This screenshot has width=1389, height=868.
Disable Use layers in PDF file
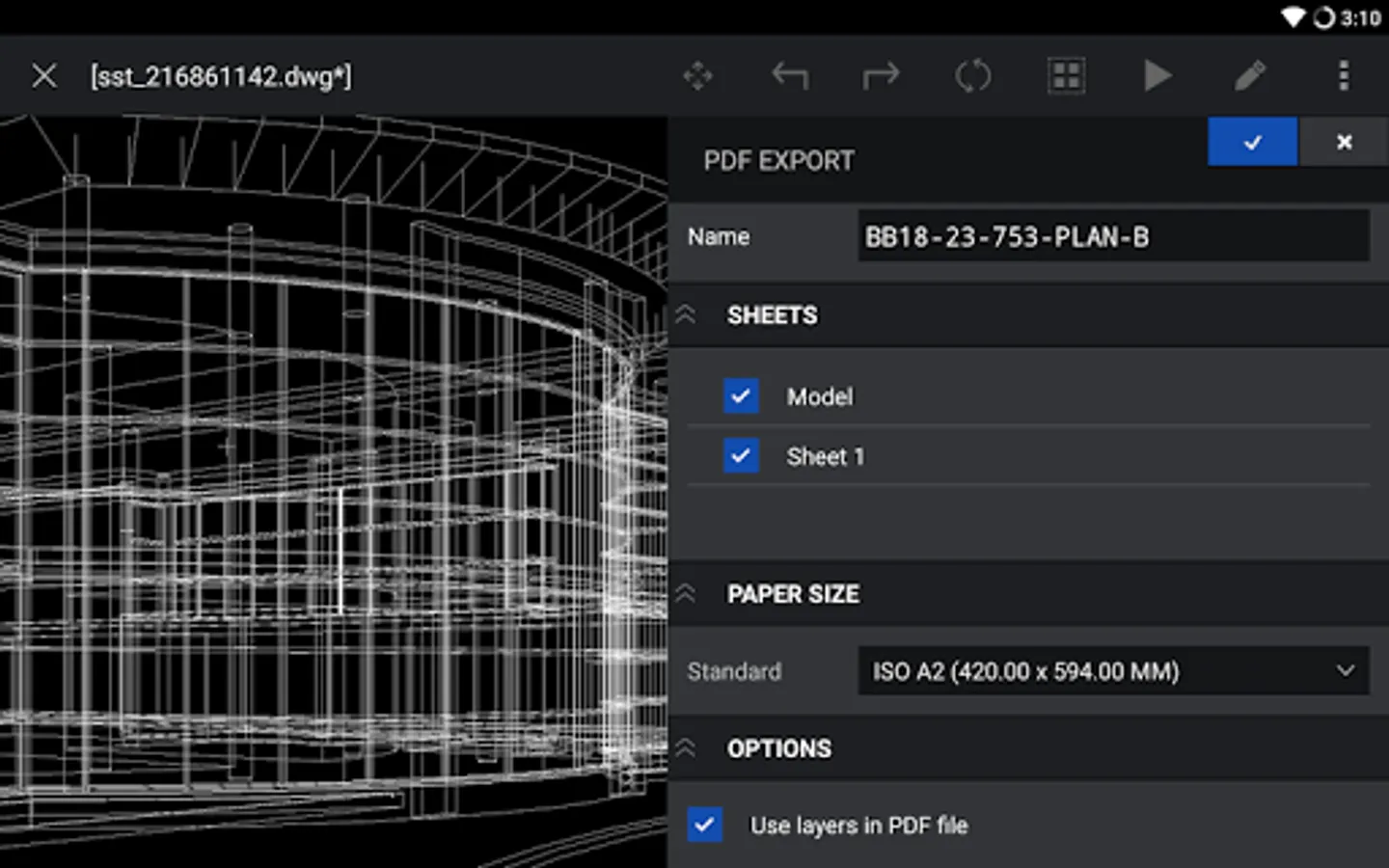coord(705,825)
